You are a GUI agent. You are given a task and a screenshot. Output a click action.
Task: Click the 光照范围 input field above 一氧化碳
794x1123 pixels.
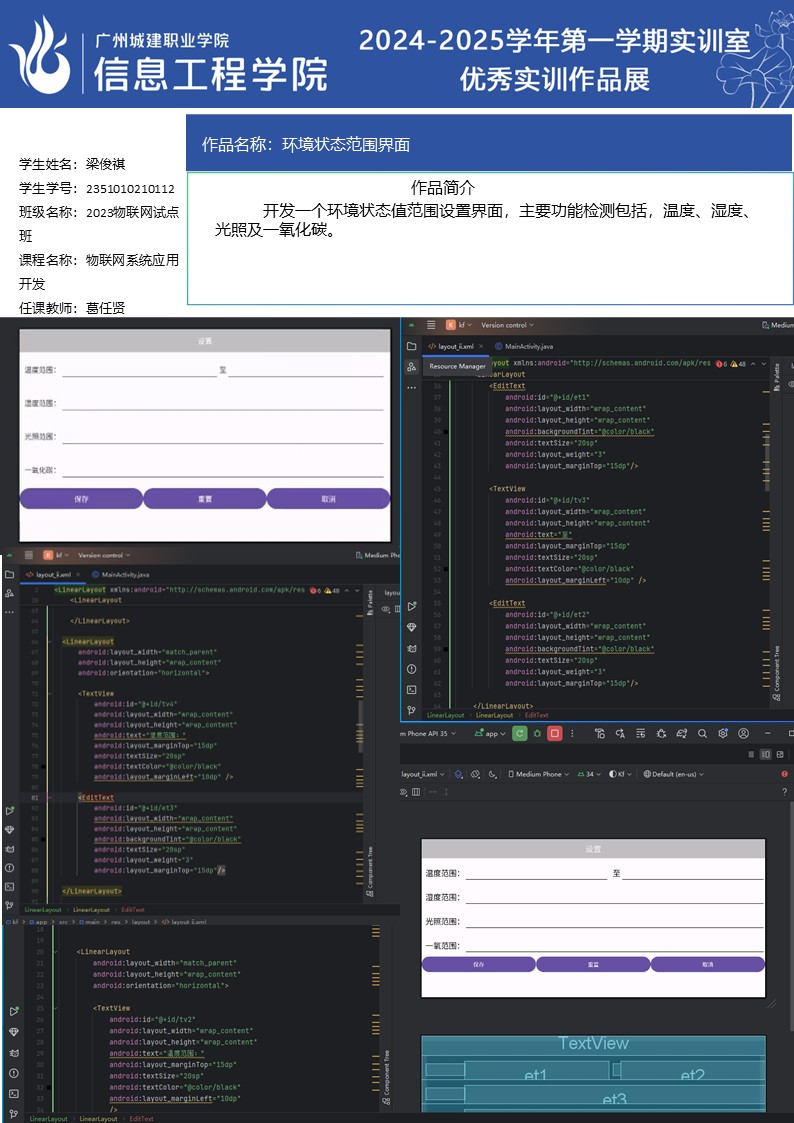click(x=222, y=437)
